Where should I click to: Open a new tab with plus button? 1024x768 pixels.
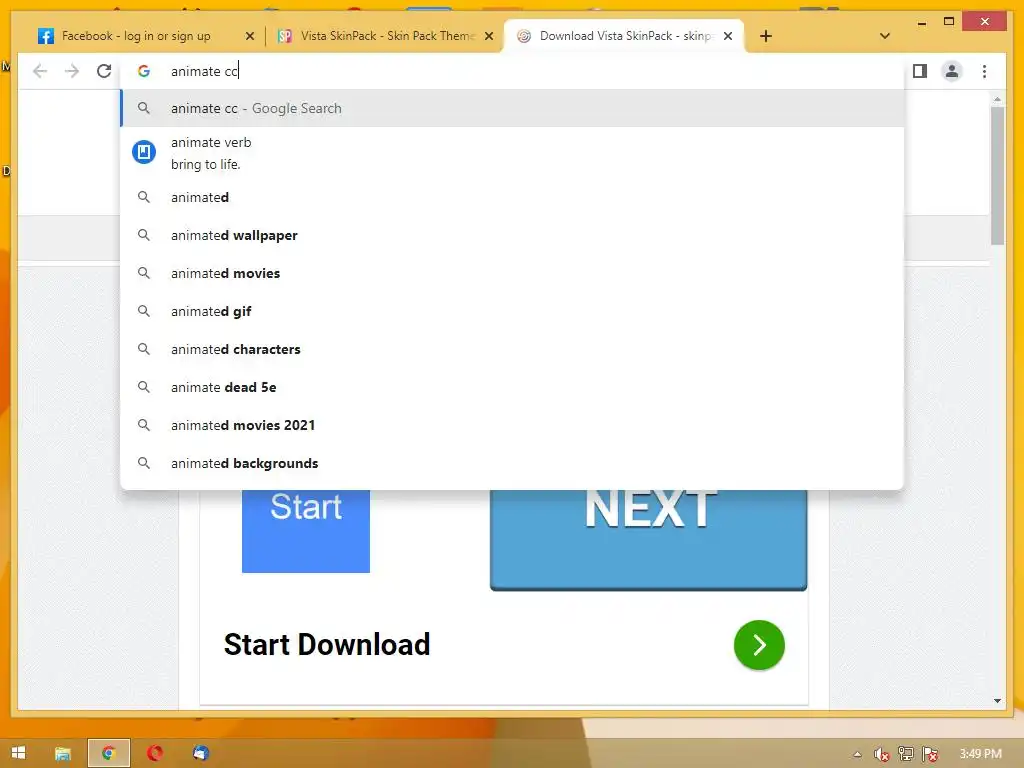click(x=766, y=36)
